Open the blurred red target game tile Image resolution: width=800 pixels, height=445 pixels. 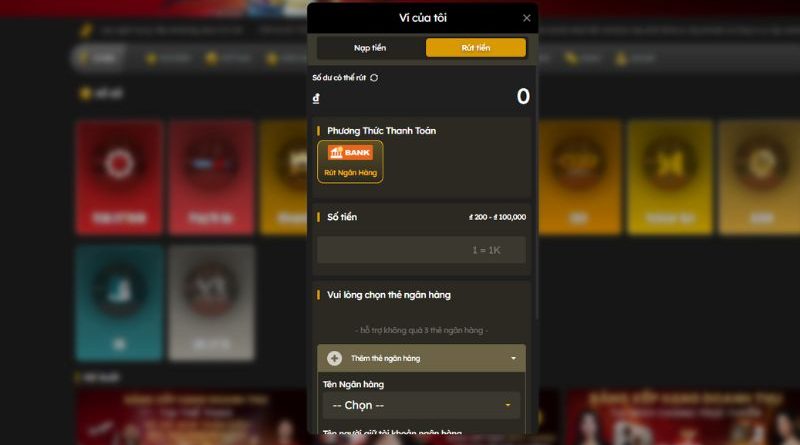pos(119,177)
